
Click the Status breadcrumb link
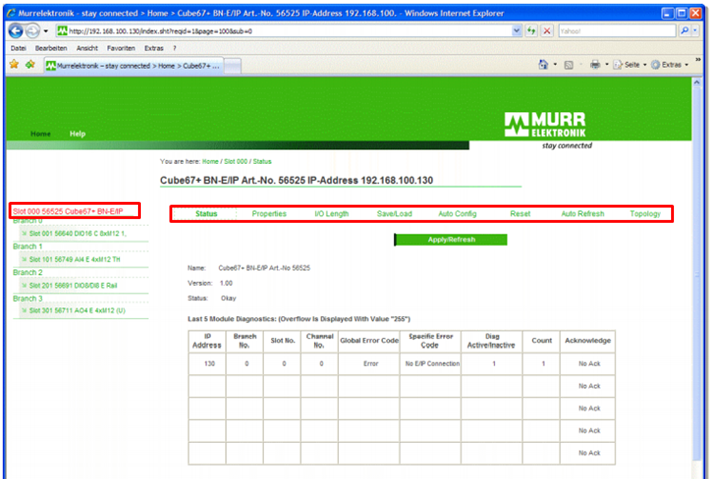[262, 162]
